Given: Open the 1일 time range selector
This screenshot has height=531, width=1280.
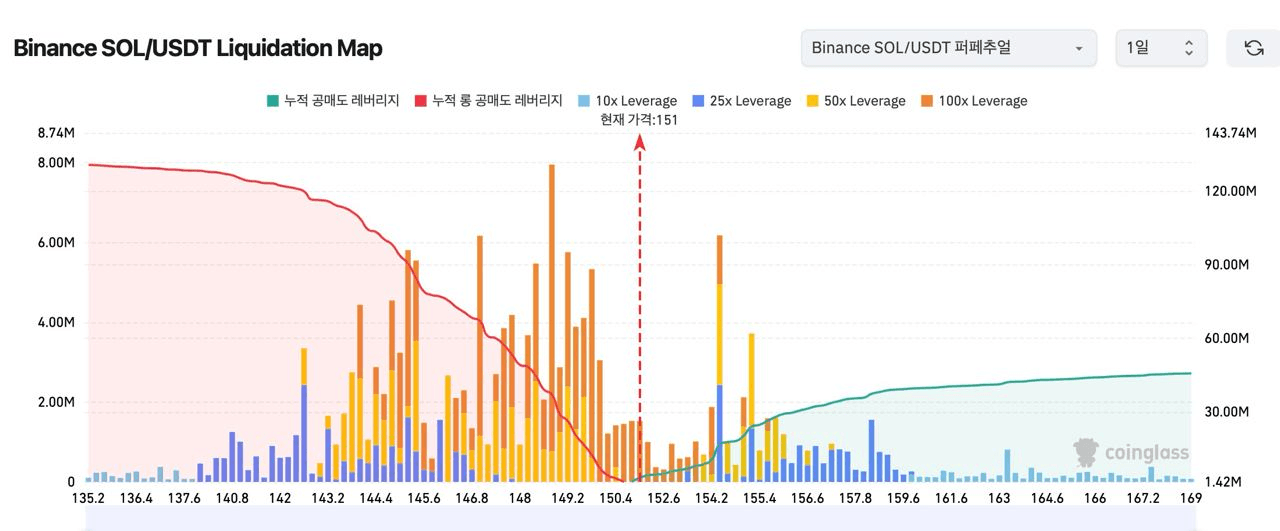Looking at the screenshot, I should point(1160,48).
